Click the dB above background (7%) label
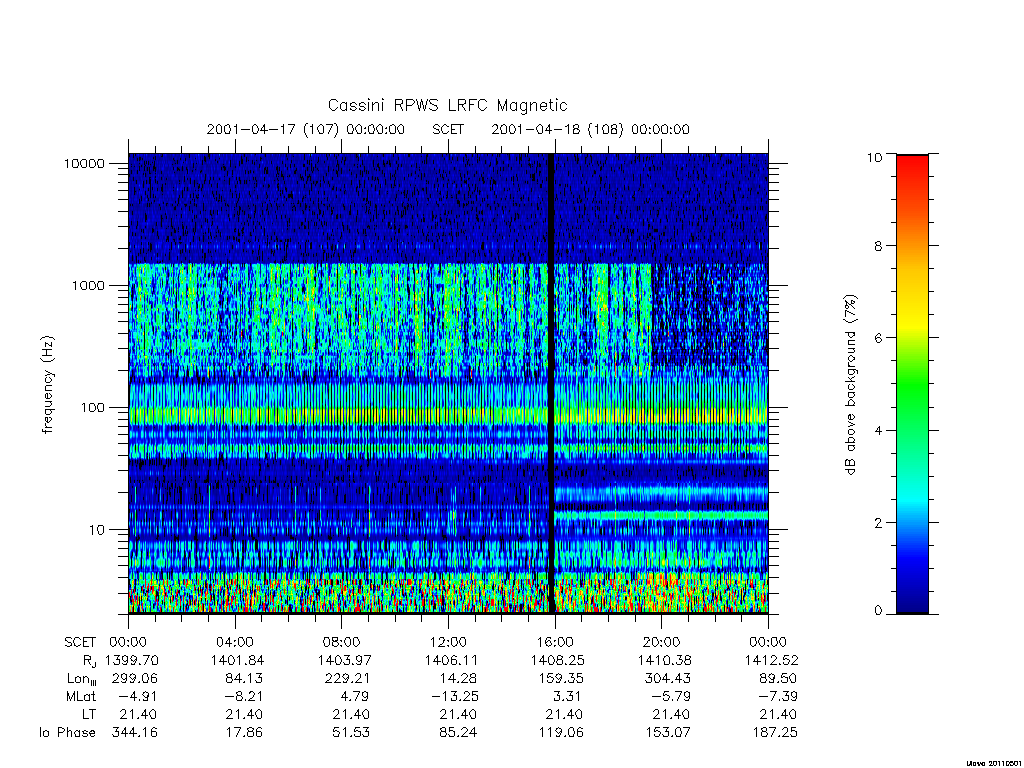Image resolution: width=1024 pixels, height=768 pixels. coord(850,385)
